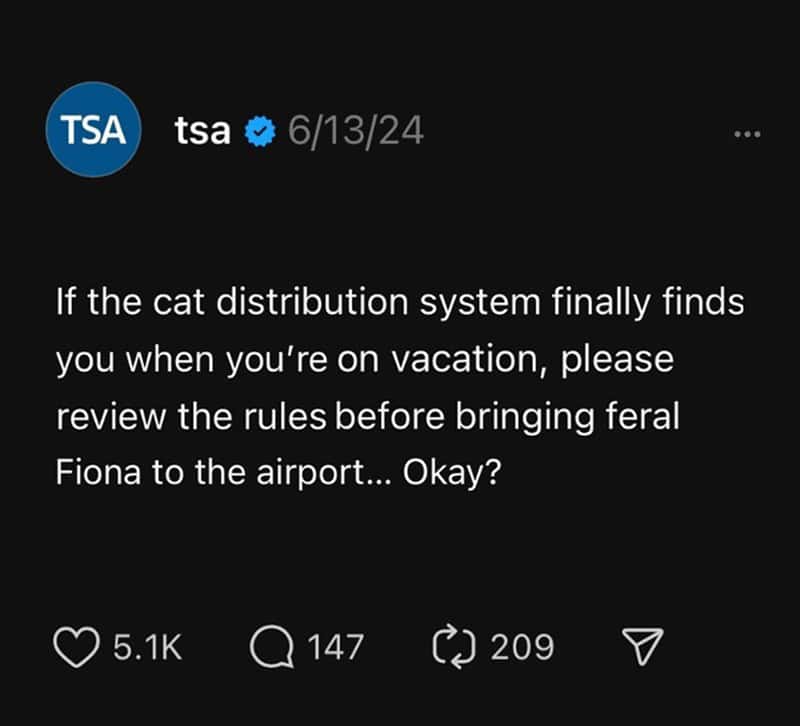
Task: View the 5.1K likes count
Action: [x=148, y=647]
